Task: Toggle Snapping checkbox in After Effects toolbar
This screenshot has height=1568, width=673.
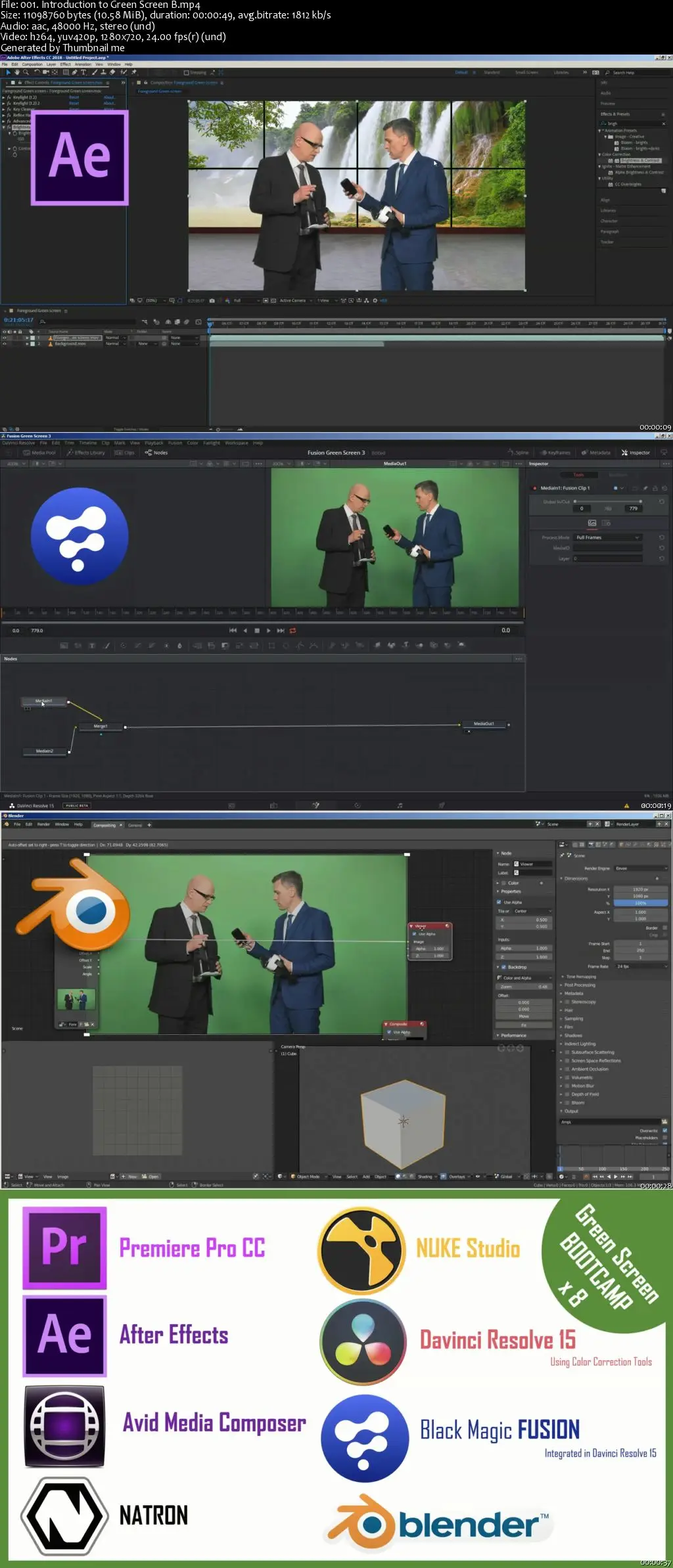Action: point(186,73)
